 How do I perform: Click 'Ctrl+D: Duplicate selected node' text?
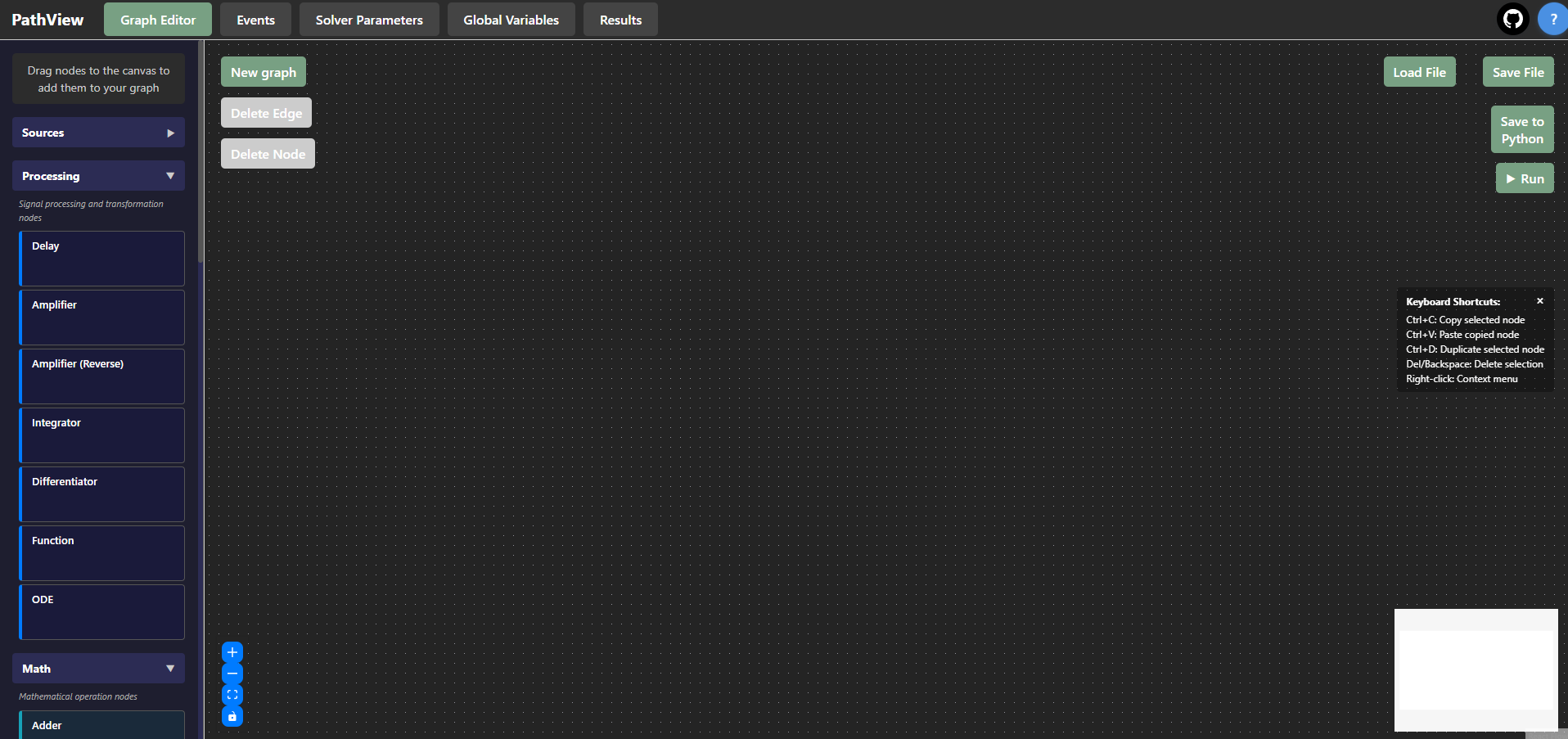[x=1475, y=349]
